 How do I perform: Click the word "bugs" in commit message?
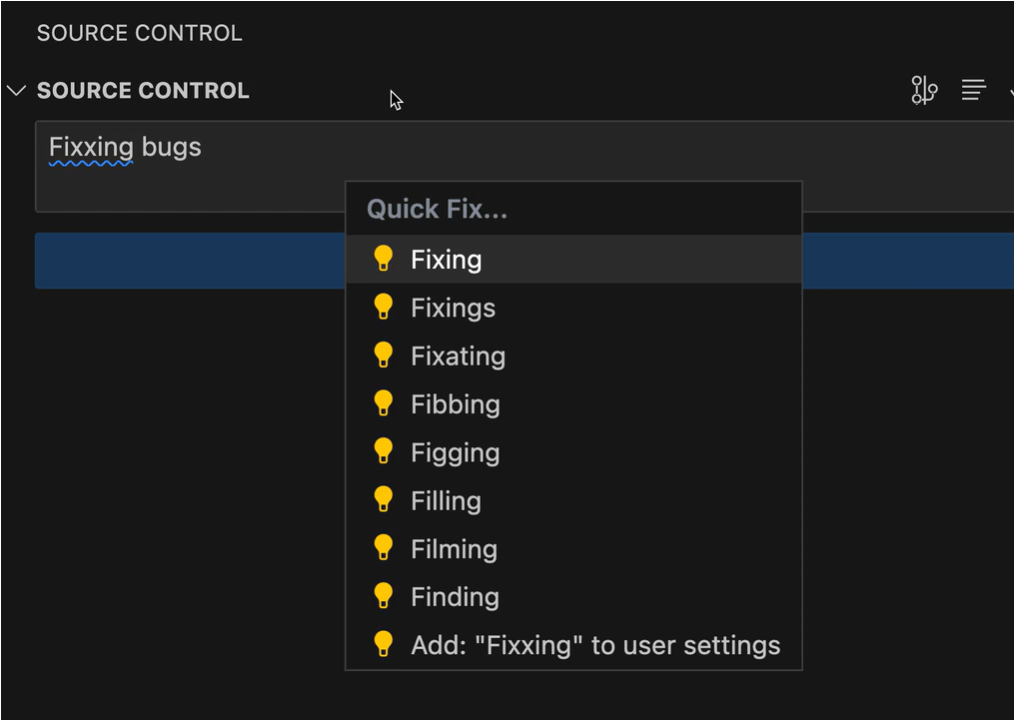pyautogui.click(x=172, y=148)
